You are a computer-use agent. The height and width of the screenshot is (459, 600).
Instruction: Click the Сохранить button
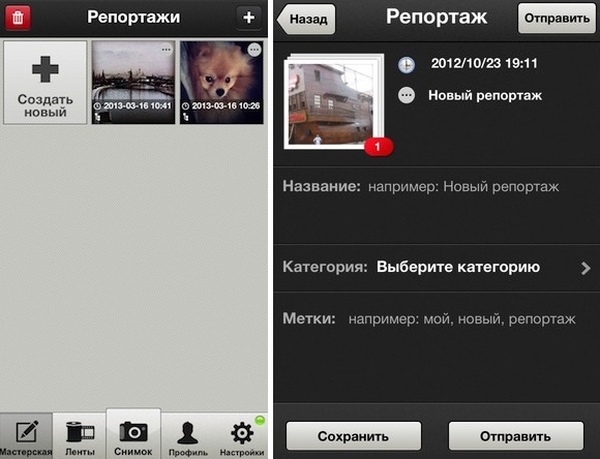click(x=354, y=436)
